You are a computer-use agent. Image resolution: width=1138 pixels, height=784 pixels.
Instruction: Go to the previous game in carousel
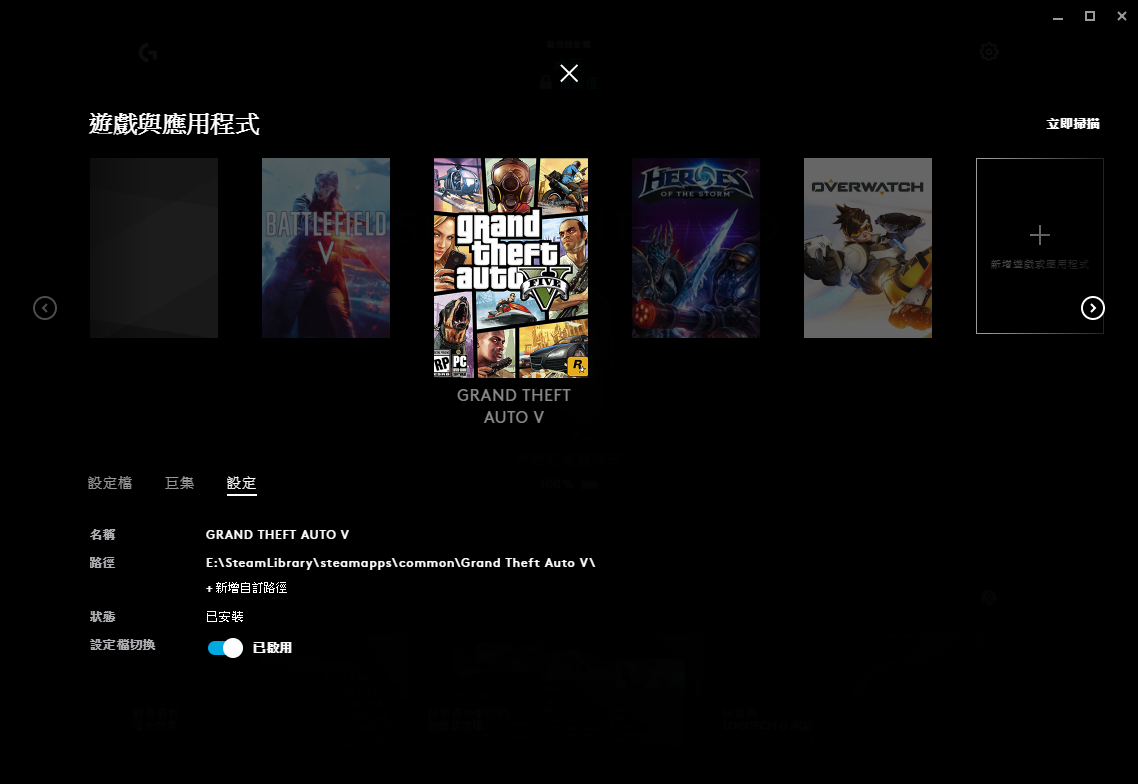tap(45, 308)
